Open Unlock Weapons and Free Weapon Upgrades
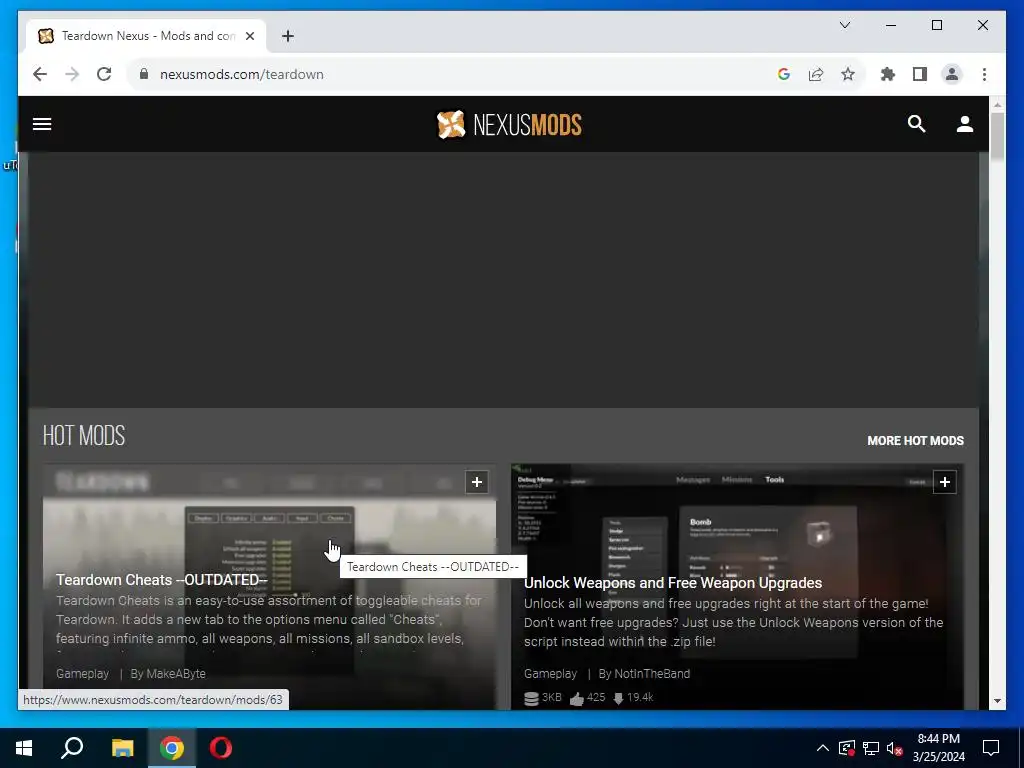 pyautogui.click(x=673, y=583)
